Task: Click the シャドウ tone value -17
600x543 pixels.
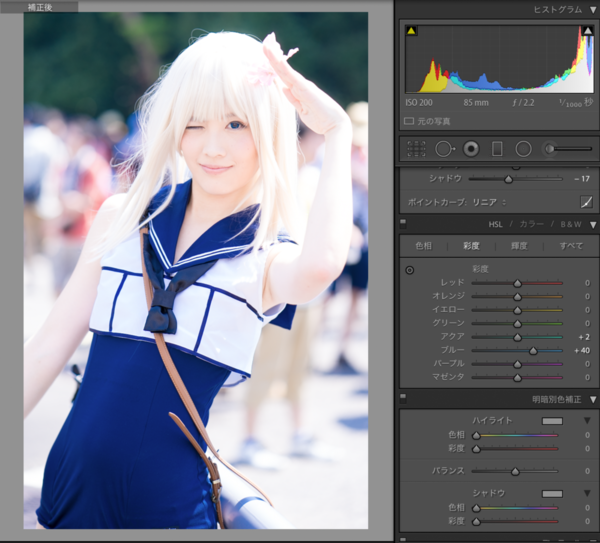Action: point(582,179)
